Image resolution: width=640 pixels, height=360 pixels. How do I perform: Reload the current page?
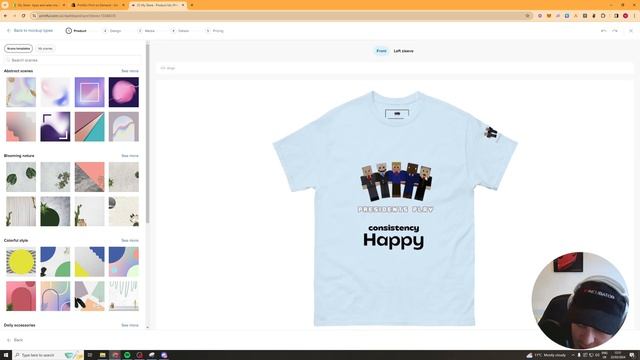23,16
